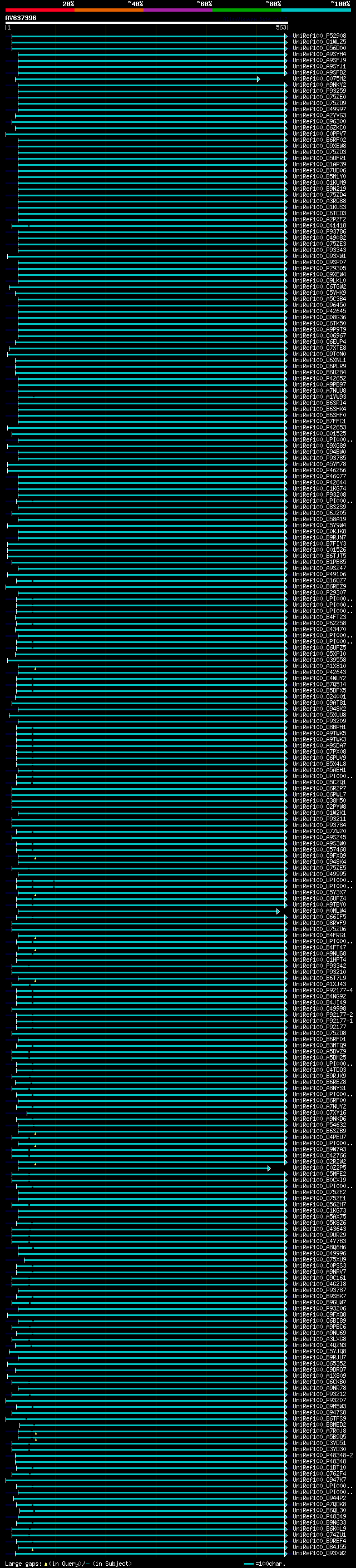The image size is (356, 1568).
Task: Select the UniRef100_Q84J55 label
Action: (x=319, y=1547)
